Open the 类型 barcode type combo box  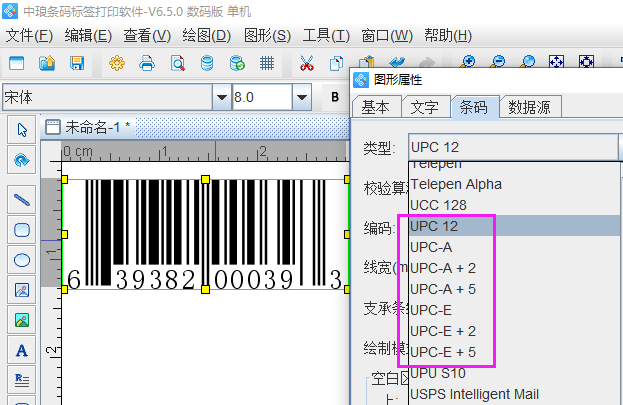click(515, 147)
